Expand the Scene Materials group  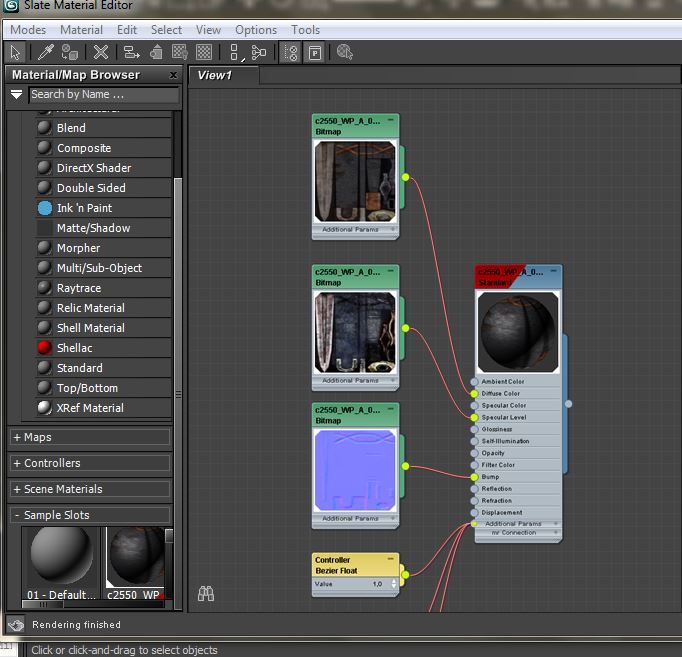(90, 489)
